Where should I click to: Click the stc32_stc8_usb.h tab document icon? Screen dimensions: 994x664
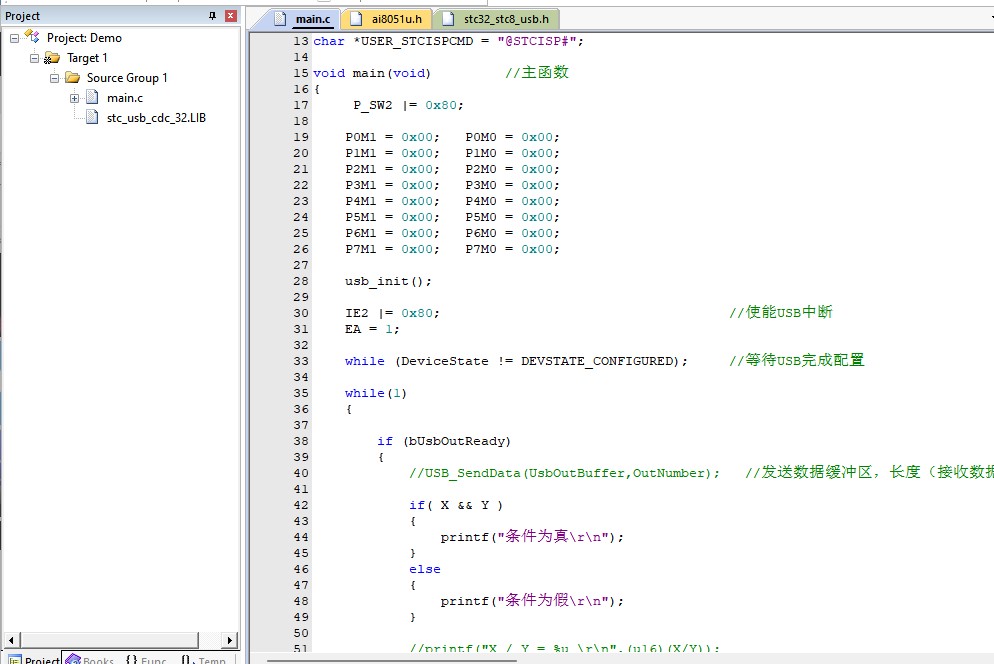click(448, 19)
